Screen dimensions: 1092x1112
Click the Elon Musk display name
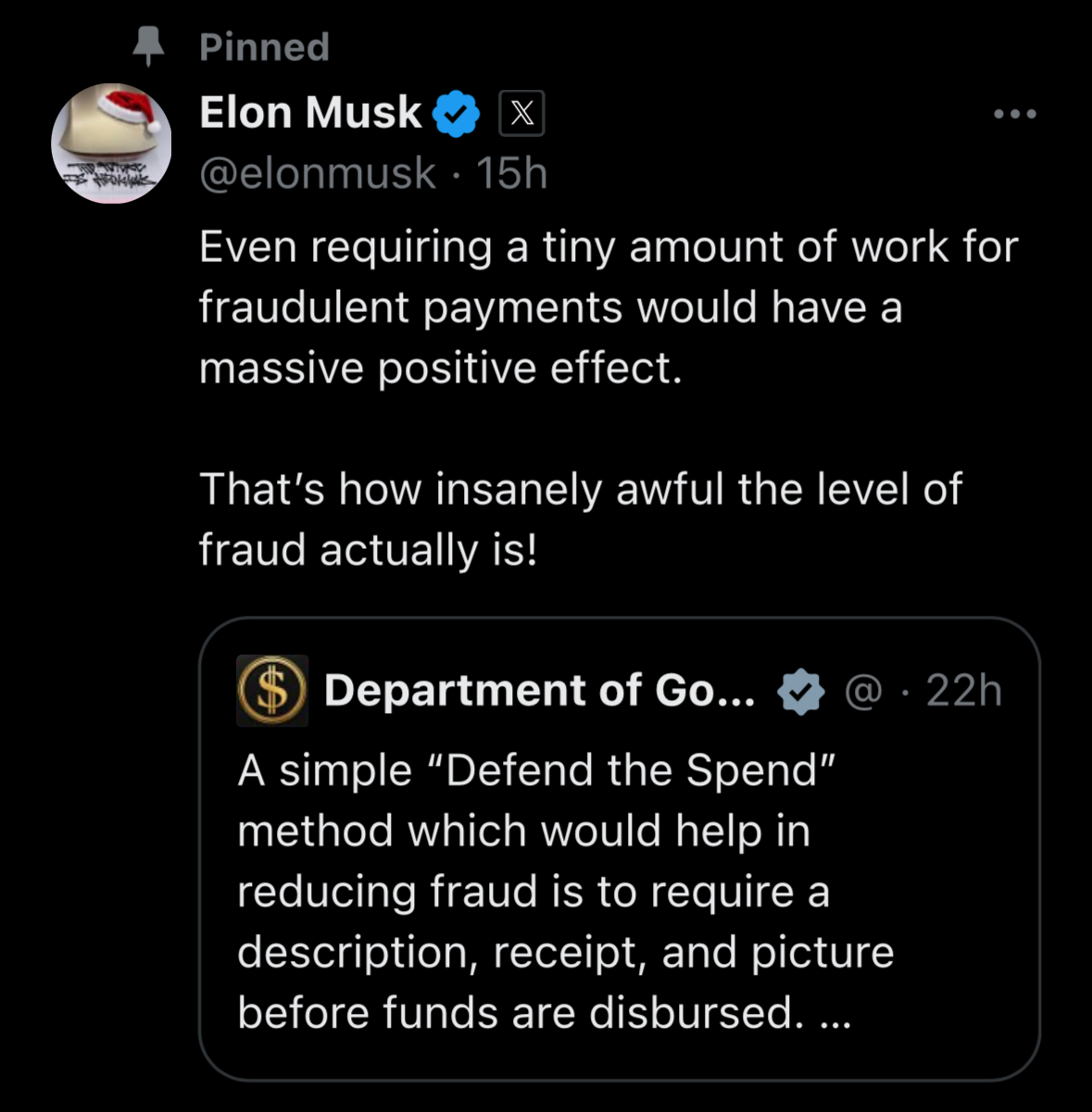310,113
